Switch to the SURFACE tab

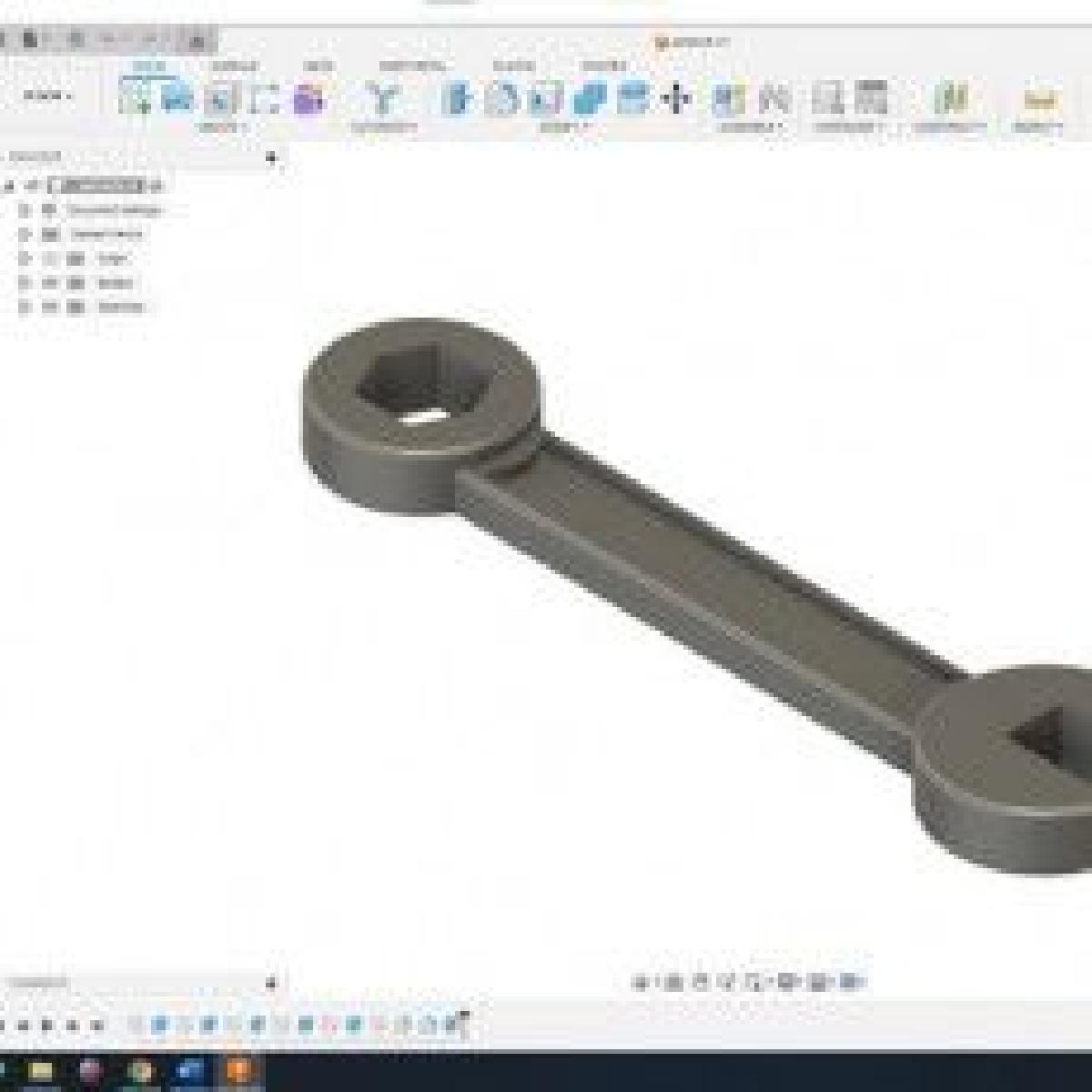[235, 66]
